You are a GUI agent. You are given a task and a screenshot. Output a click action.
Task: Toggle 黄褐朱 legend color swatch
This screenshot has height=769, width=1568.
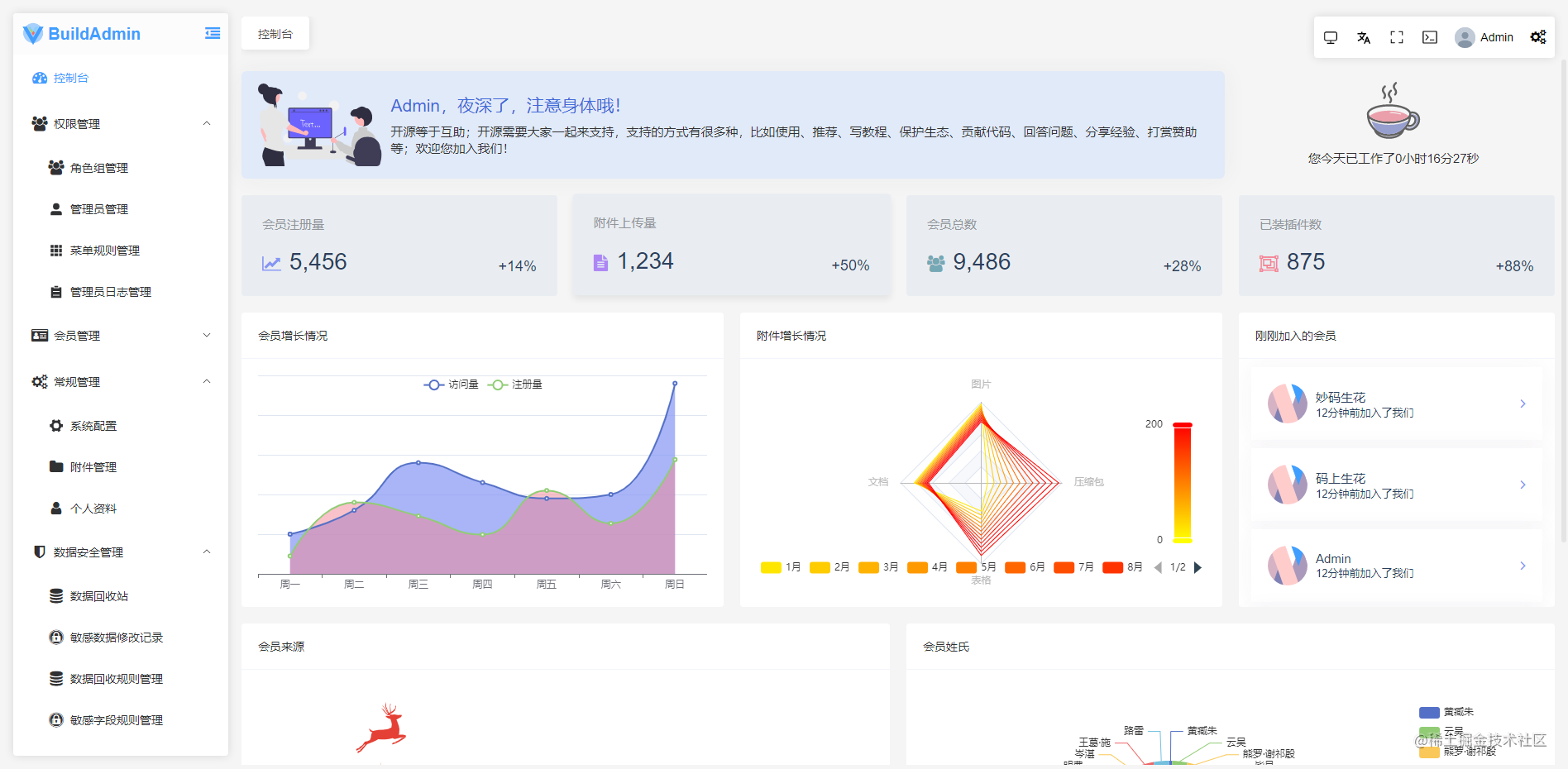pyautogui.click(x=1429, y=713)
